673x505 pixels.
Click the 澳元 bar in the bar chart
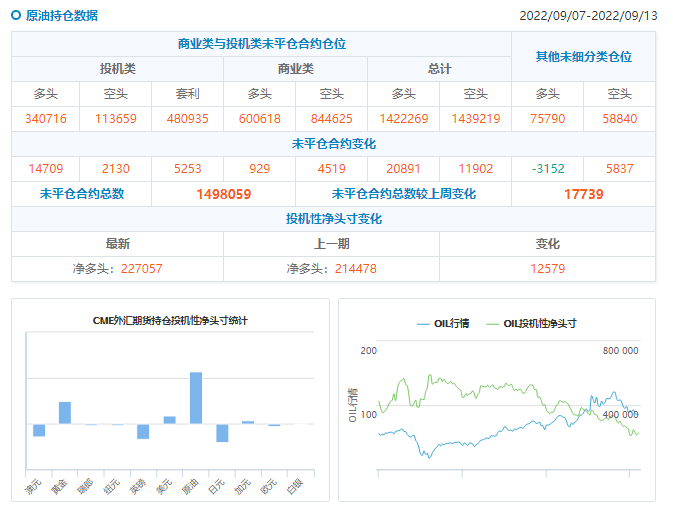pos(39,430)
